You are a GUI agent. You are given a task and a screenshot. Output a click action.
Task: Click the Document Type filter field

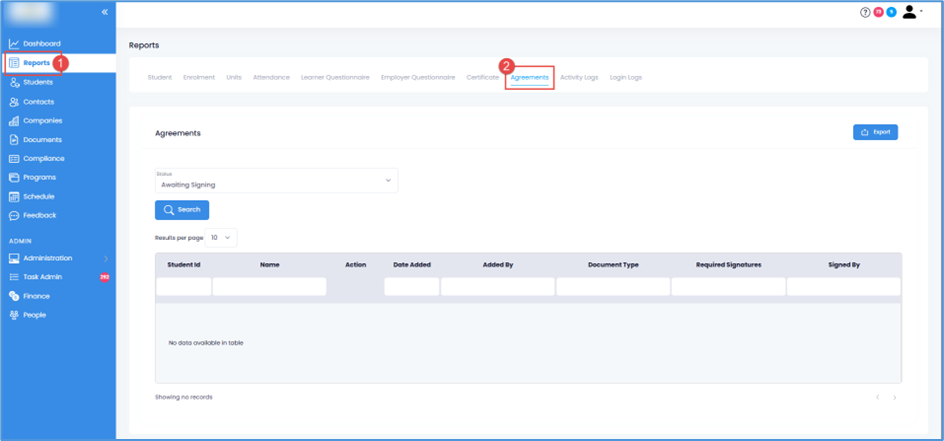click(x=613, y=287)
